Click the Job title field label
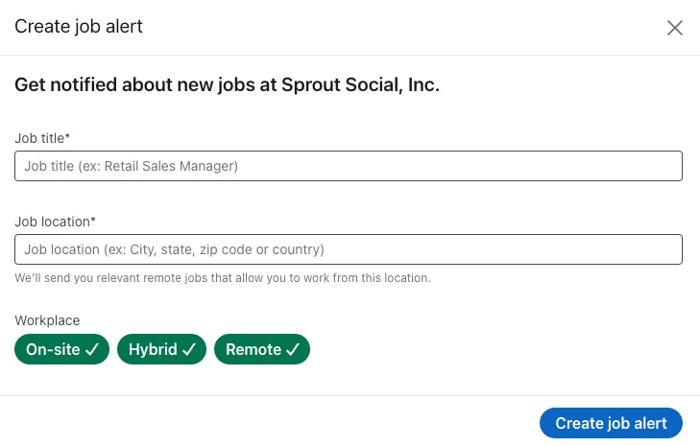Image resolution: width=700 pixels, height=446 pixels. pos(41,138)
